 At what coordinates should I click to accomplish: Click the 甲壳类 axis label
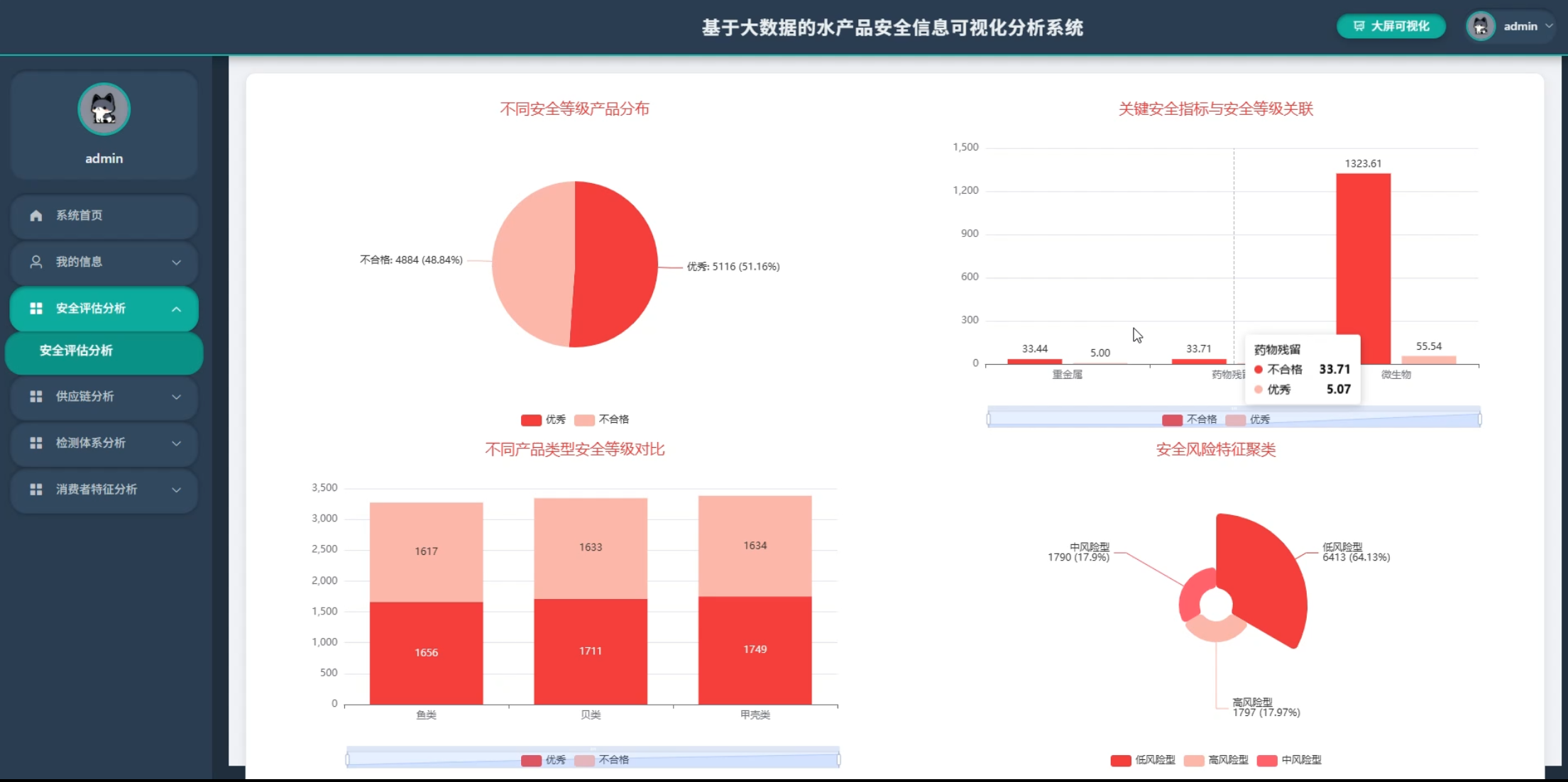coord(755,715)
